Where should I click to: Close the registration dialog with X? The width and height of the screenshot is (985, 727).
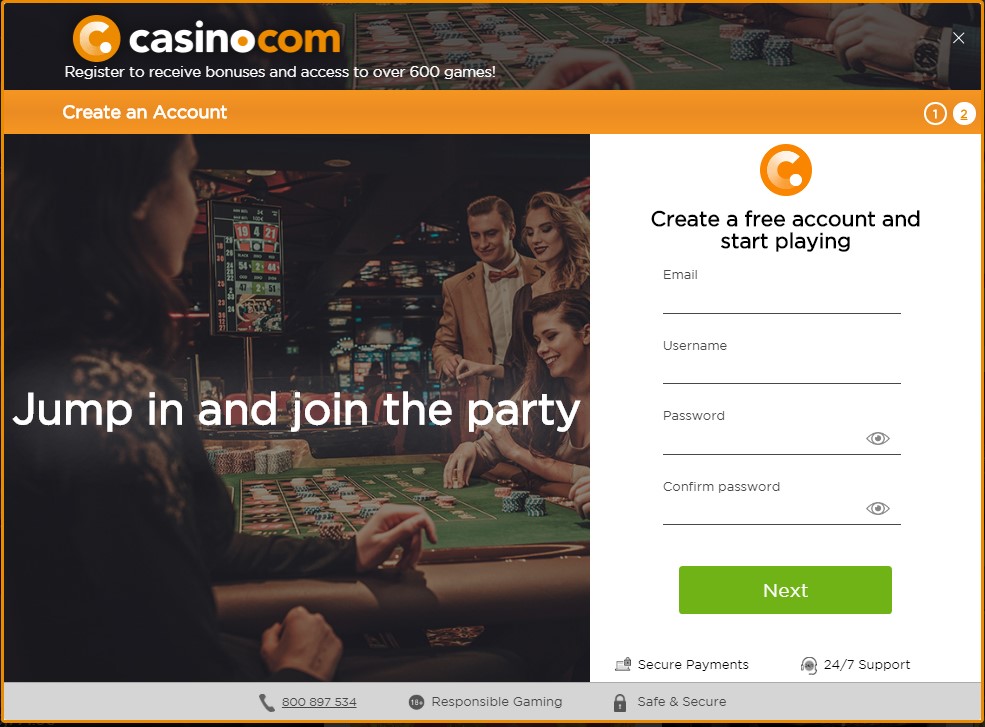[x=959, y=38]
